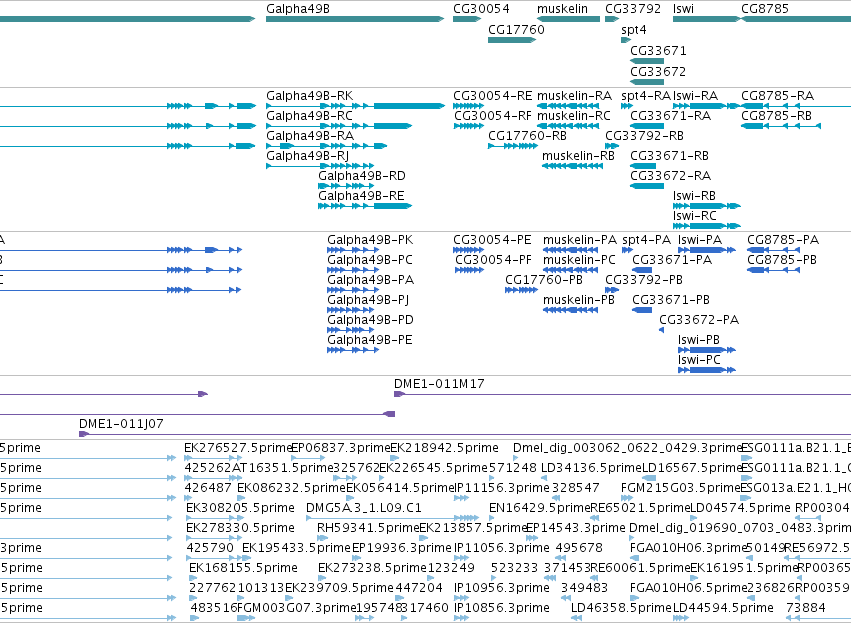851x623 pixels.
Task: Click the Galpha49B-RA transcript label
Action: (310, 136)
